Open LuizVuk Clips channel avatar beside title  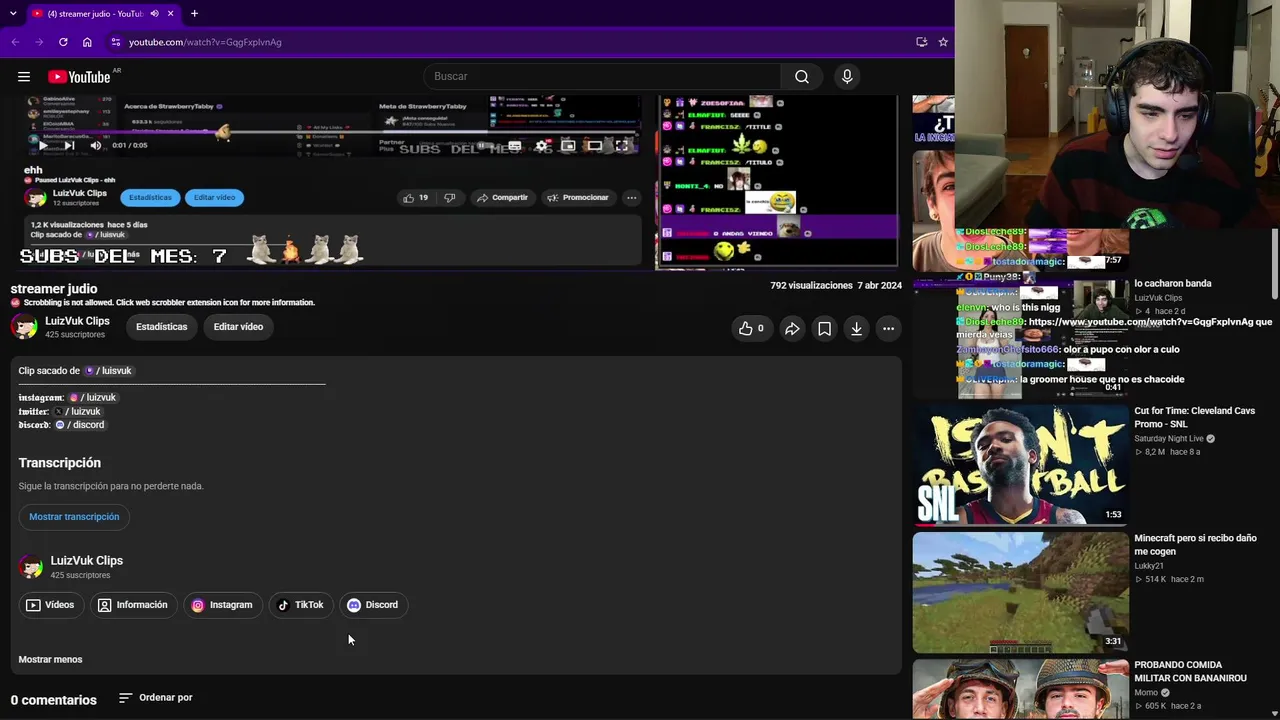pos(24,327)
